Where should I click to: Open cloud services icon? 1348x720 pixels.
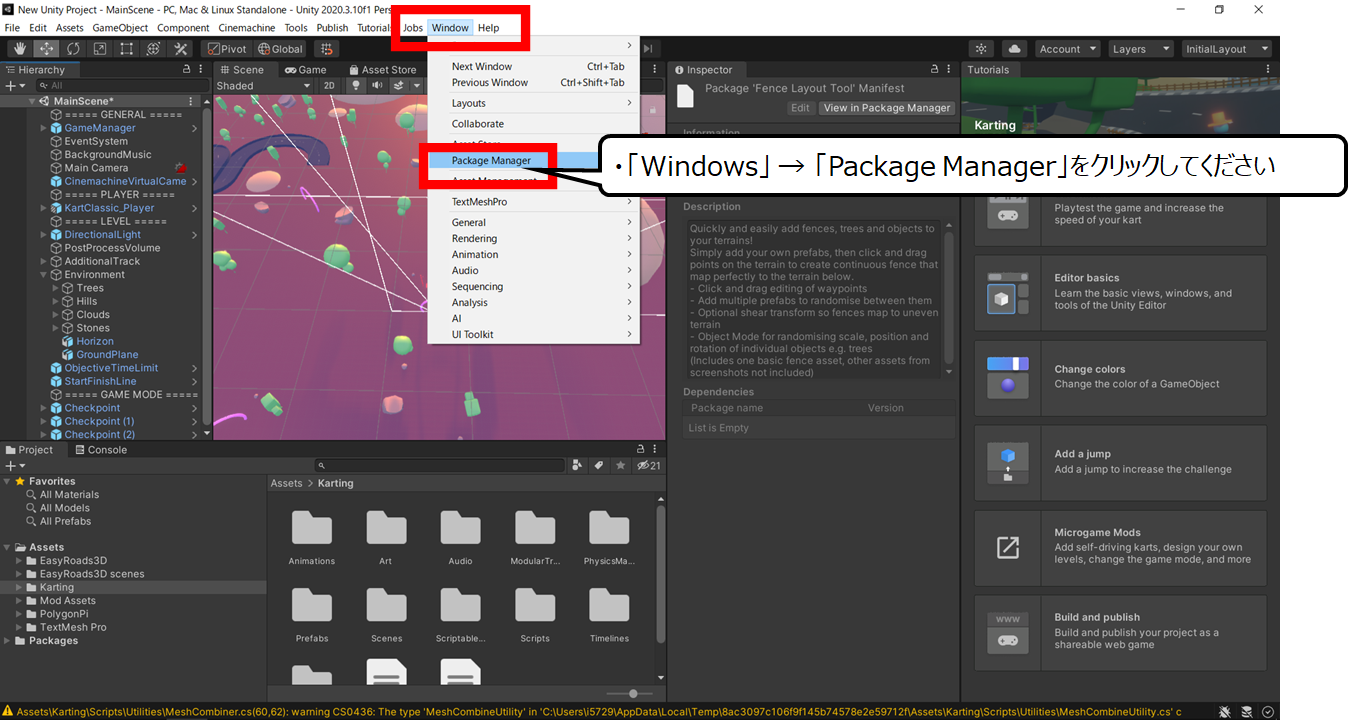pos(1014,48)
